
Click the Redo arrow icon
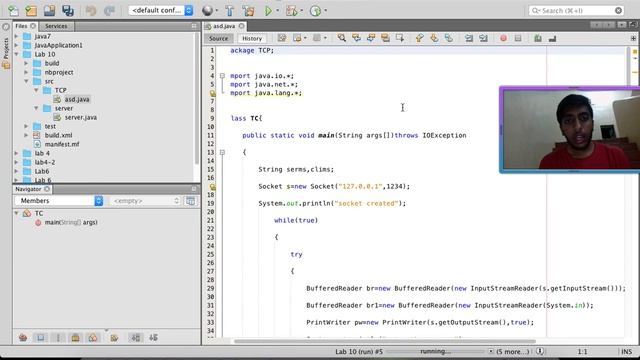[109, 11]
